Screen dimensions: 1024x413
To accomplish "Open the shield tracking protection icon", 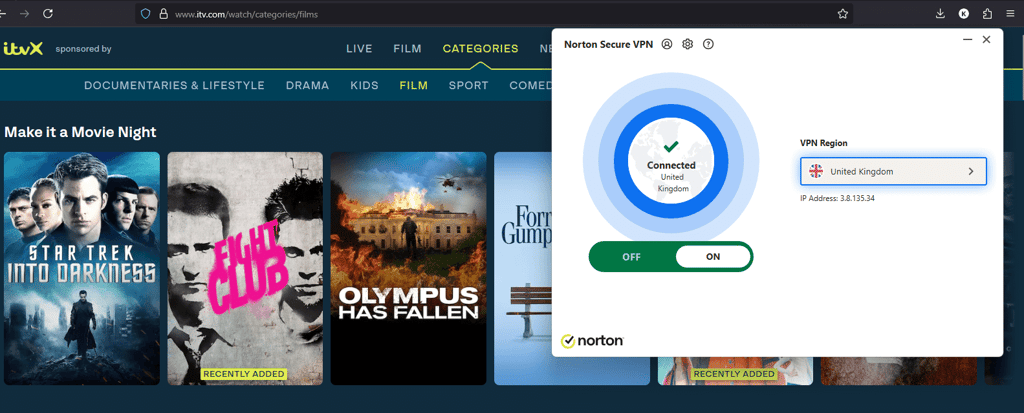I will (146, 14).
